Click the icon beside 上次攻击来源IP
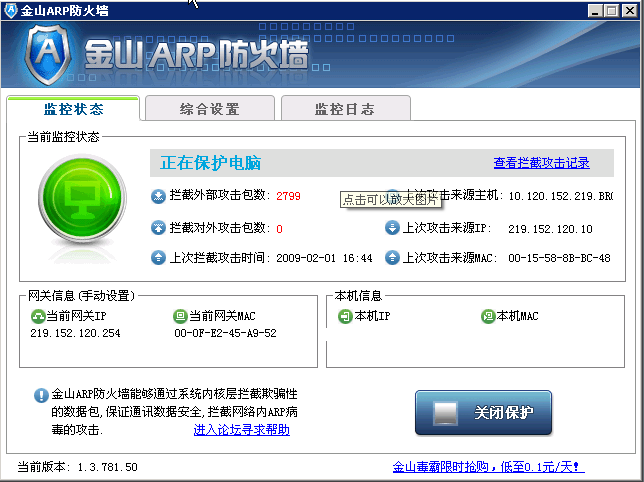The height and width of the screenshot is (482, 644). [x=392, y=227]
